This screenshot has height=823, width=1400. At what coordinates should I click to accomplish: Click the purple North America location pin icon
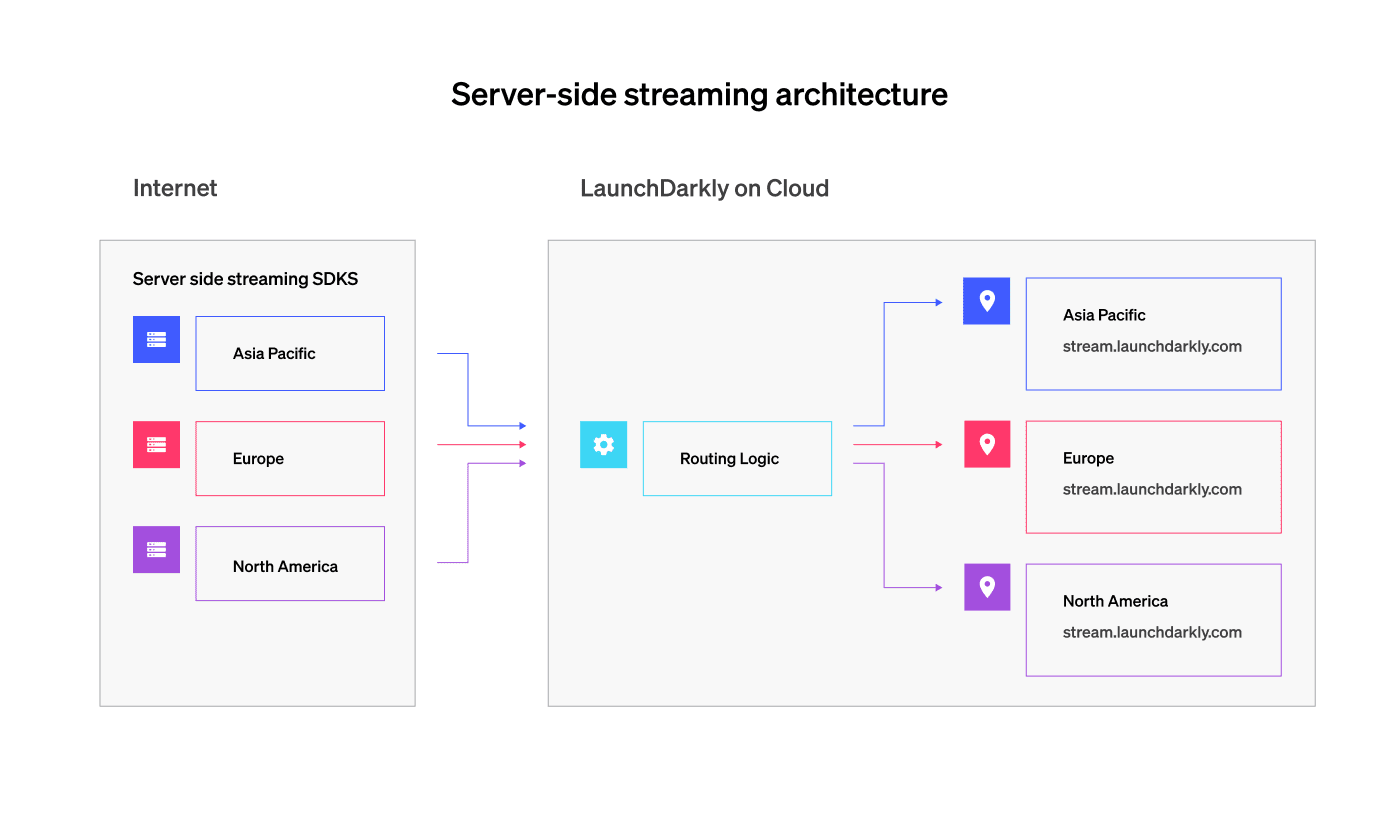[986, 587]
